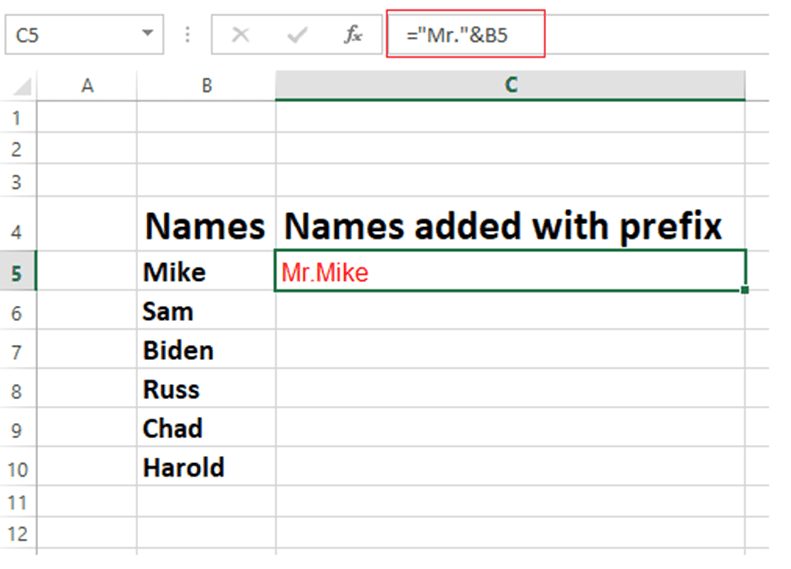This screenshot has height=569, width=791.
Task: Click the fill handle of cell C5
Action: (745, 290)
